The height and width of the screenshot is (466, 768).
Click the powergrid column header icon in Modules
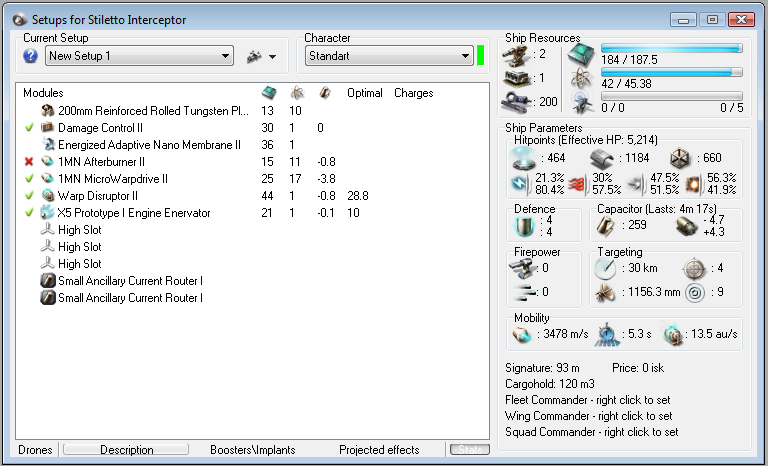pos(296,93)
